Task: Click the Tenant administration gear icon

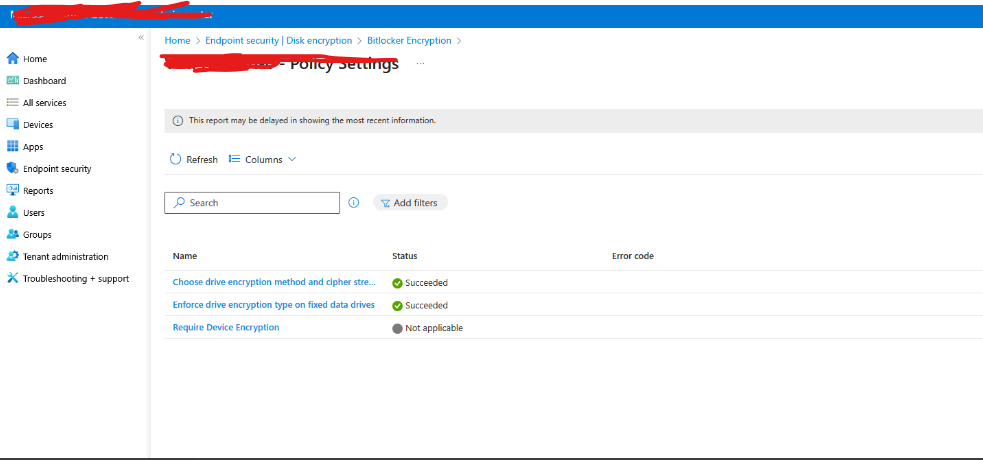Action: (13, 256)
